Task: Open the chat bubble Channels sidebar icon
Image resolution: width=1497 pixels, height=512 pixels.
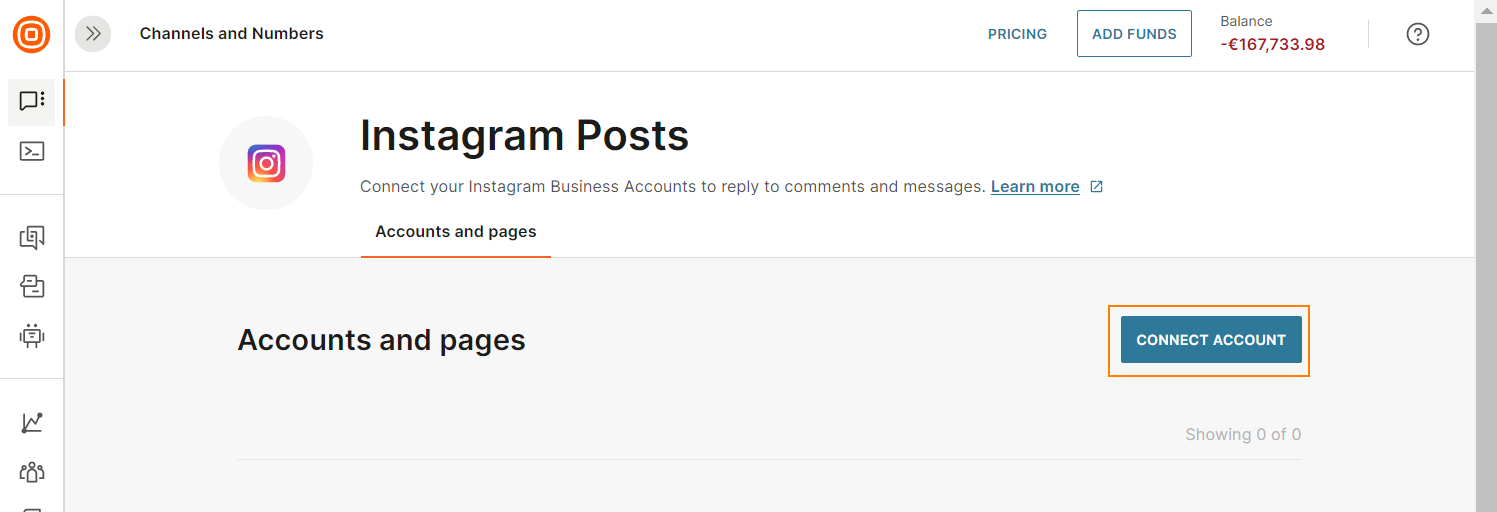Action: coord(32,101)
